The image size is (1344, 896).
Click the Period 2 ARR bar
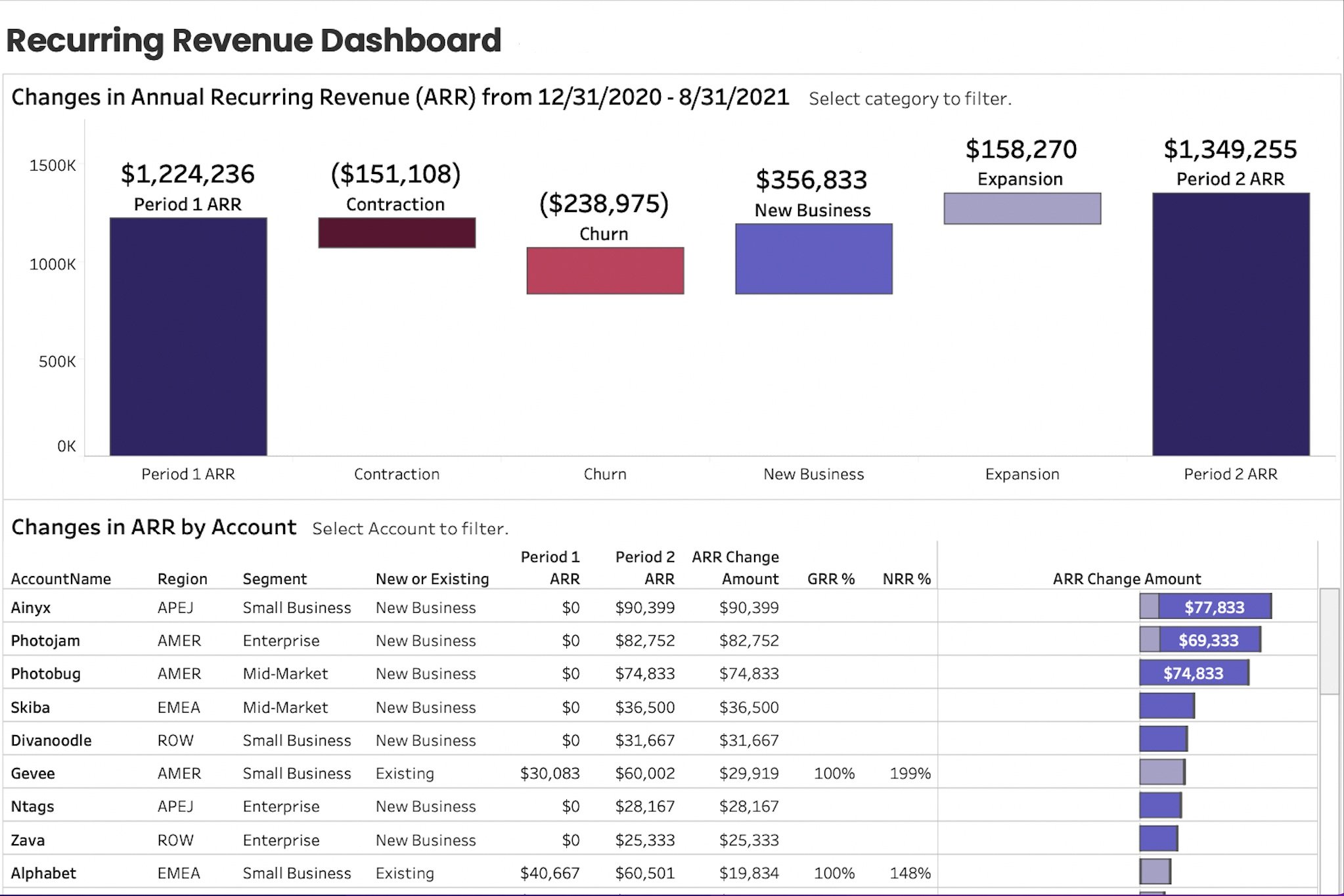tap(1230, 324)
